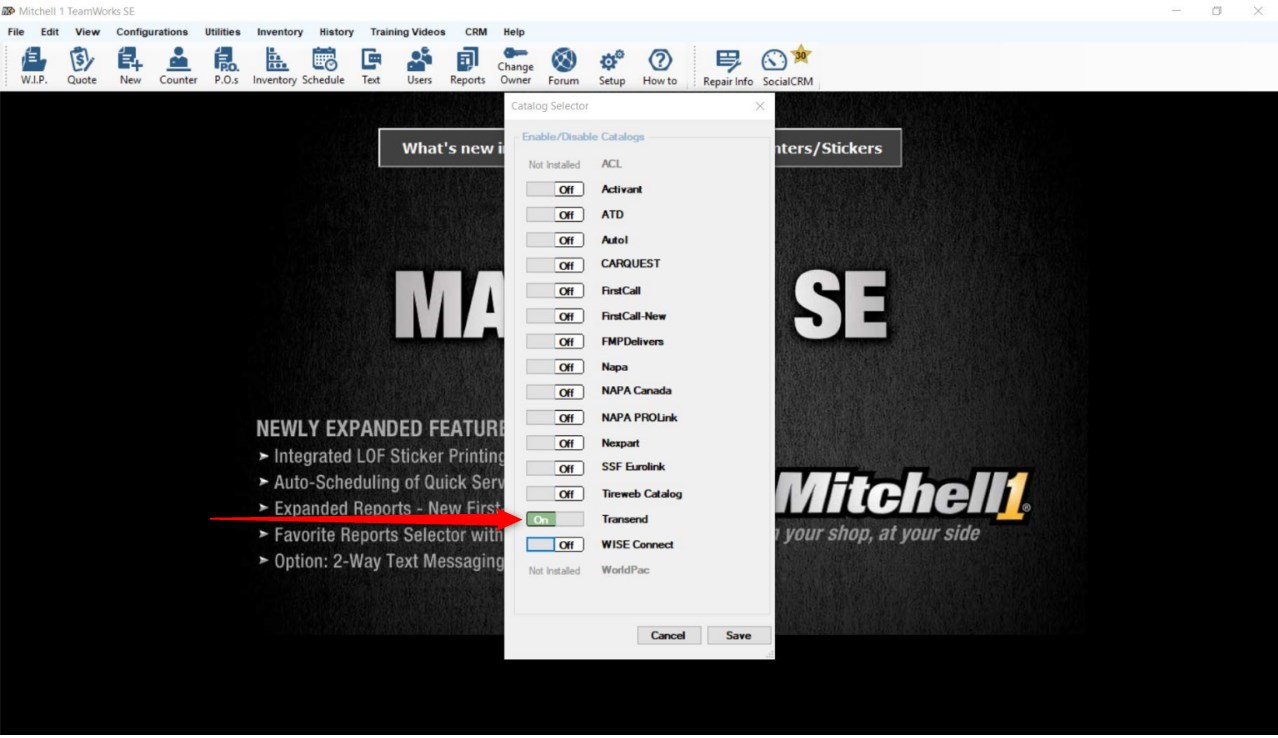Click the Text messaging icon
Image resolution: width=1278 pixels, height=738 pixels.
tap(371, 66)
